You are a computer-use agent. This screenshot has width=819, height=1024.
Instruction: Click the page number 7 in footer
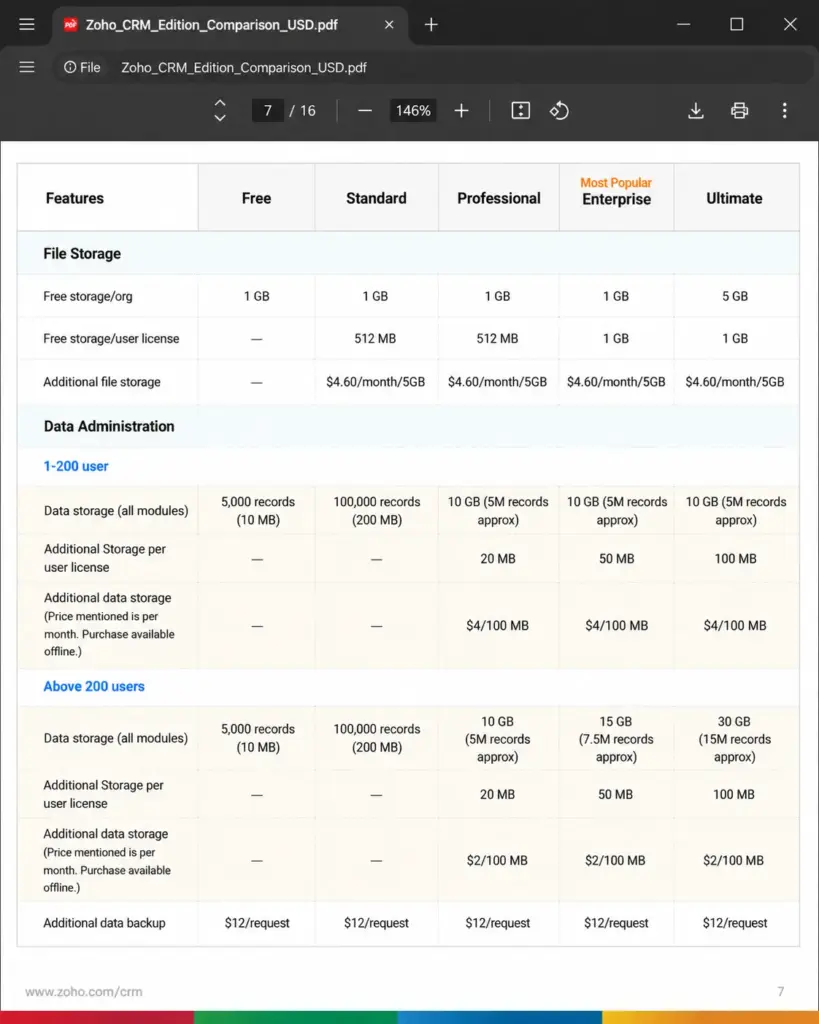tap(780, 992)
